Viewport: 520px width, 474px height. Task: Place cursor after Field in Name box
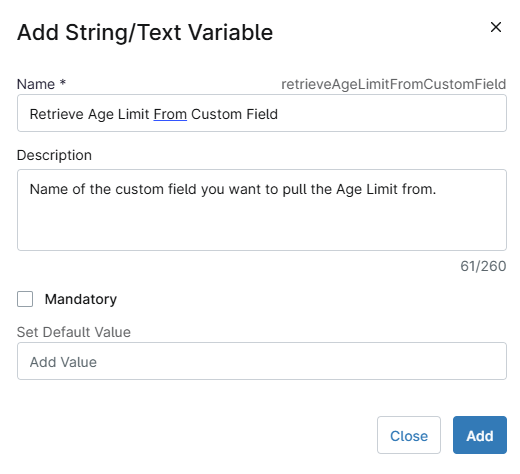pyautogui.click(x=279, y=114)
